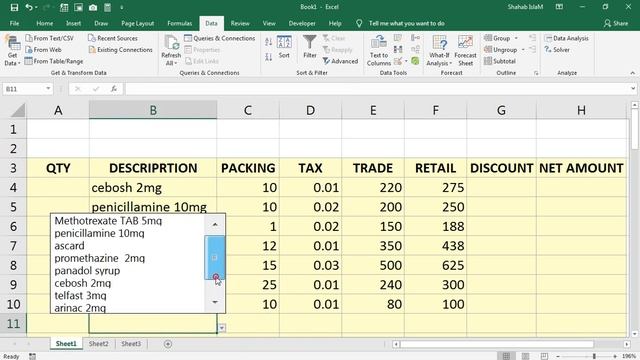Click From Table/Range
Screen dimensions: 640x360
pos(54,61)
